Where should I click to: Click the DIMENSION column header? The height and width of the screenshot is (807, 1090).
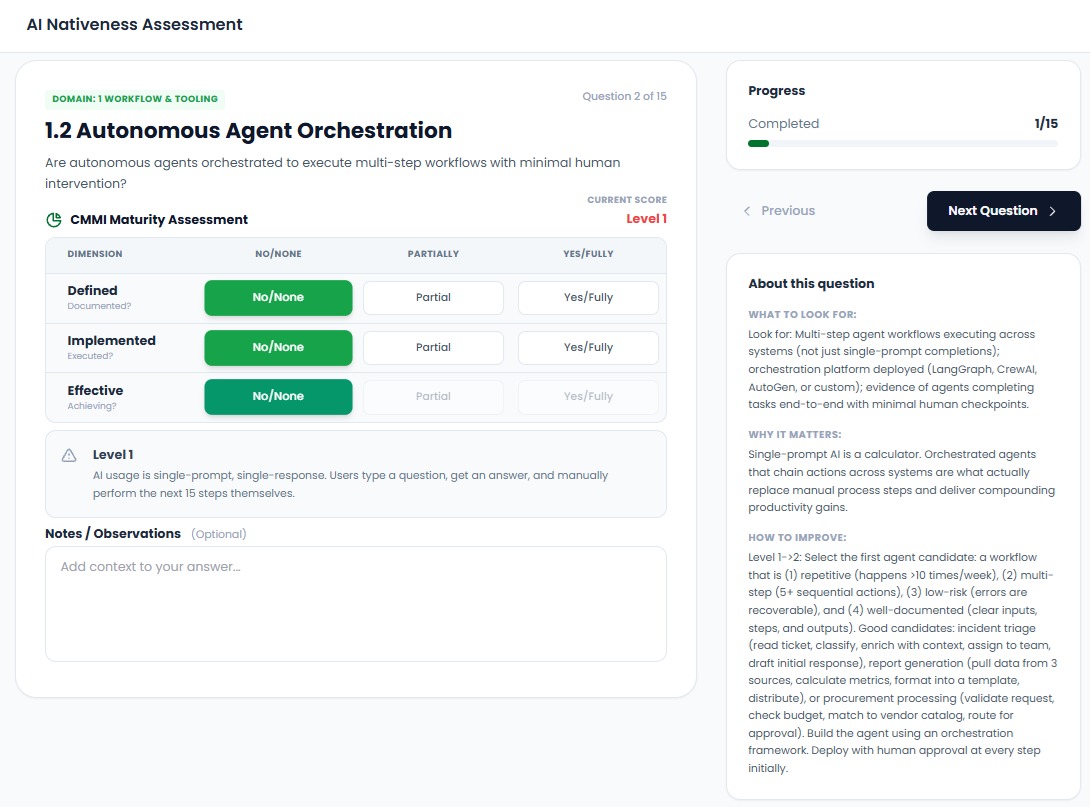point(95,254)
